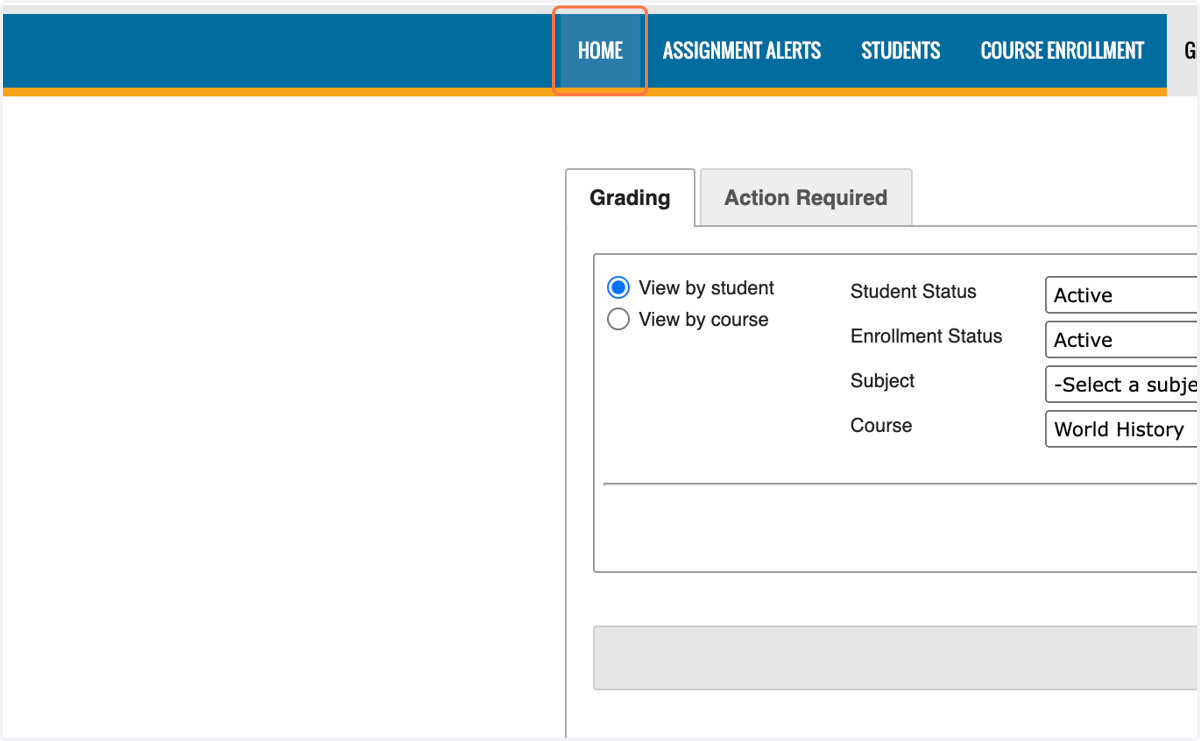Go to Assignment Alerts page
1200x741 pixels.
coord(742,50)
